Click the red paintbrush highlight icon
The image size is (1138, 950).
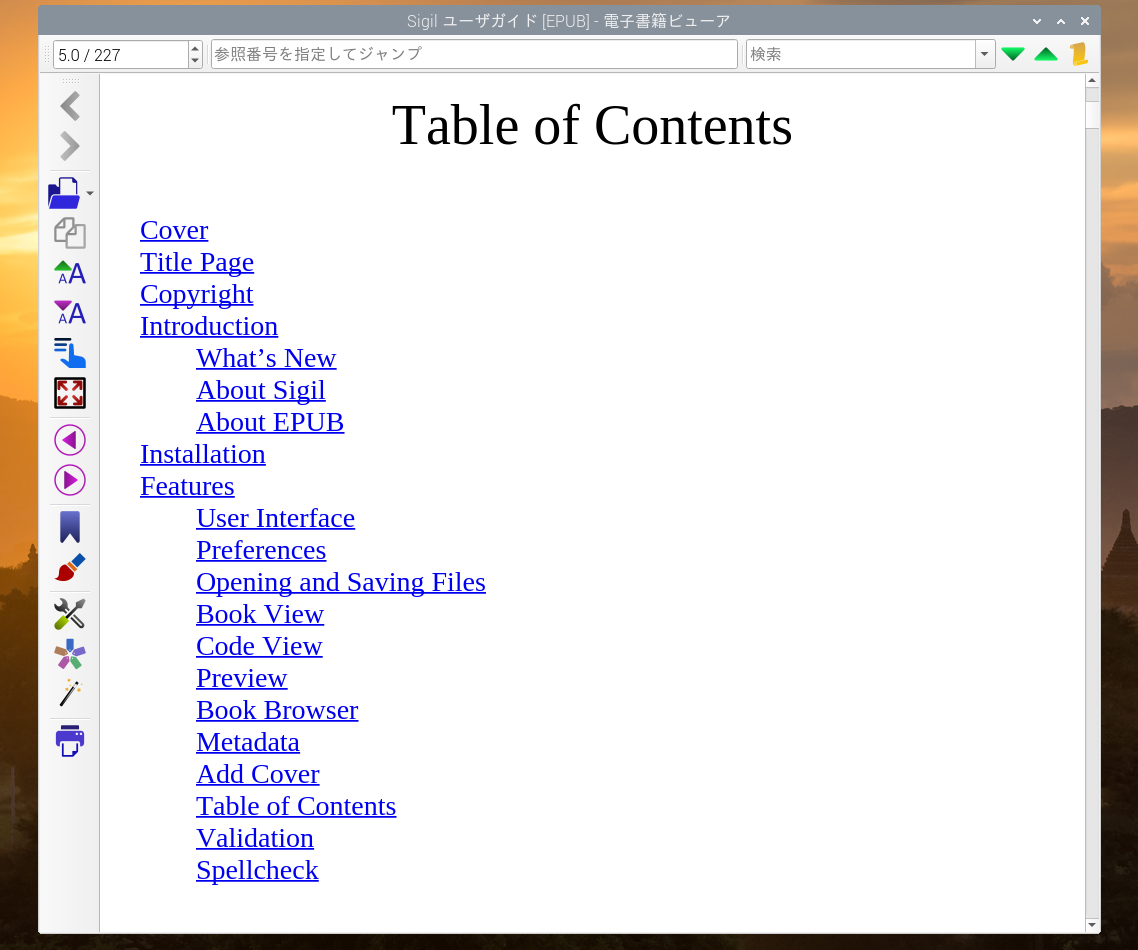point(70,568)
